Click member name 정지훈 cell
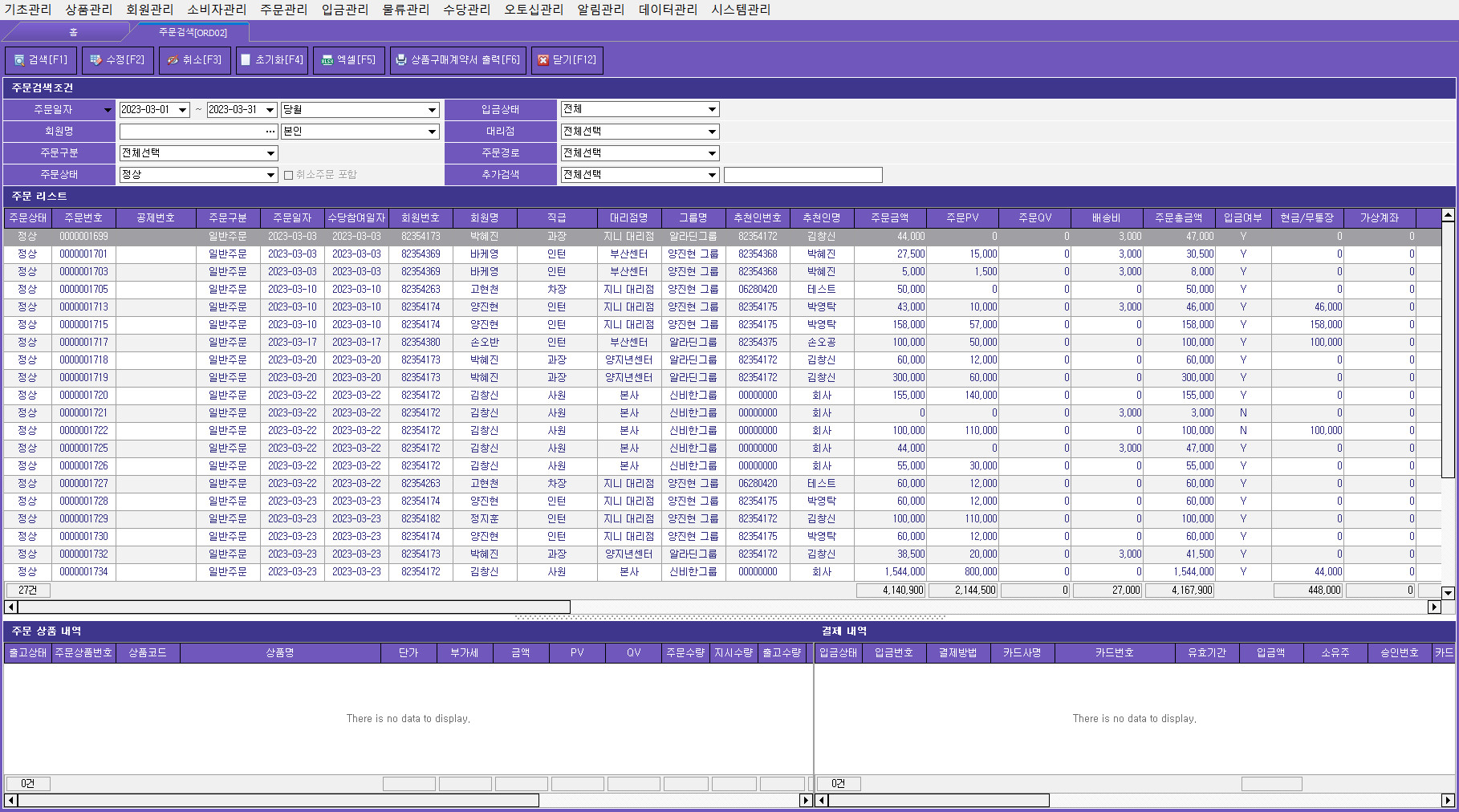Viewport: 1459px width, 812px height. (485, 519)
